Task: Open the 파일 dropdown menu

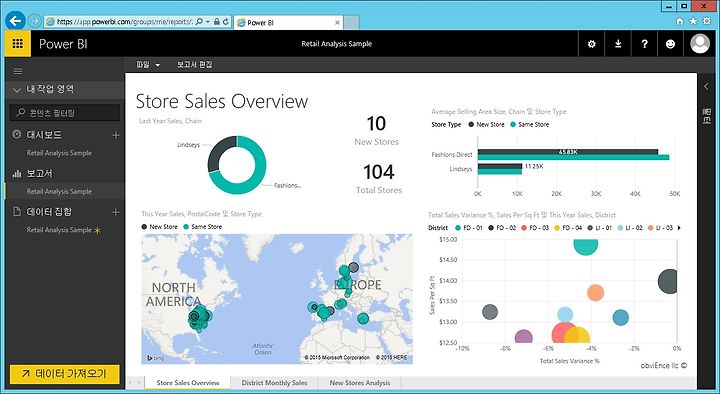Action: 148,65
